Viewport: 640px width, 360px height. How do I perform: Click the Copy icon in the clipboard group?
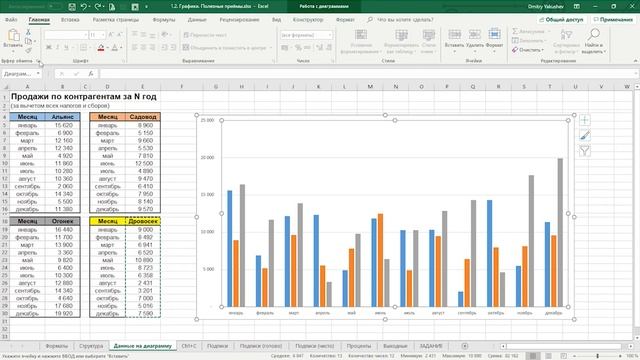pos(28,41)
